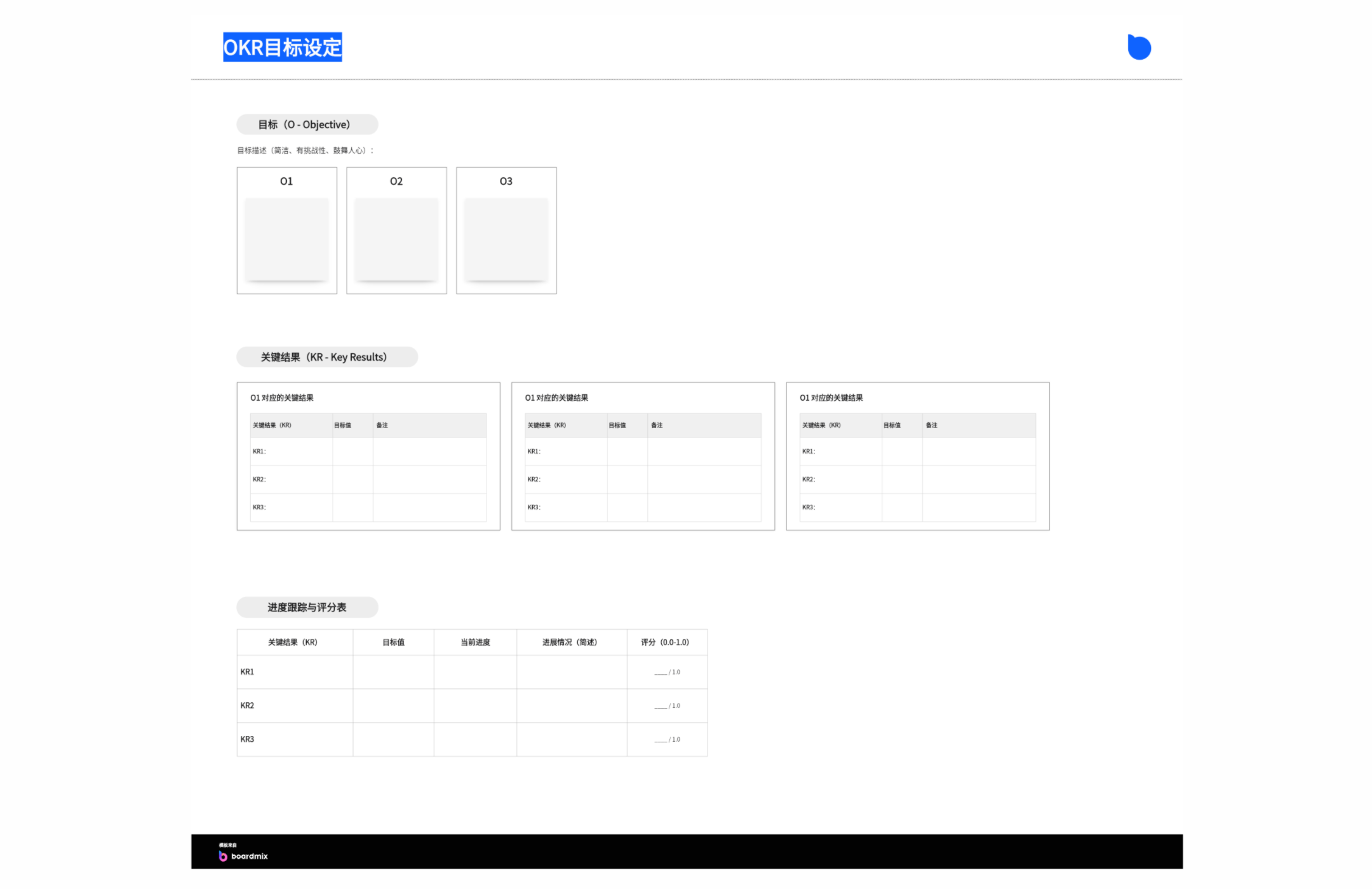Select KR1 row label in progress tracking table
Viewport: 1372px width, 889px height.
coord(247,672)
